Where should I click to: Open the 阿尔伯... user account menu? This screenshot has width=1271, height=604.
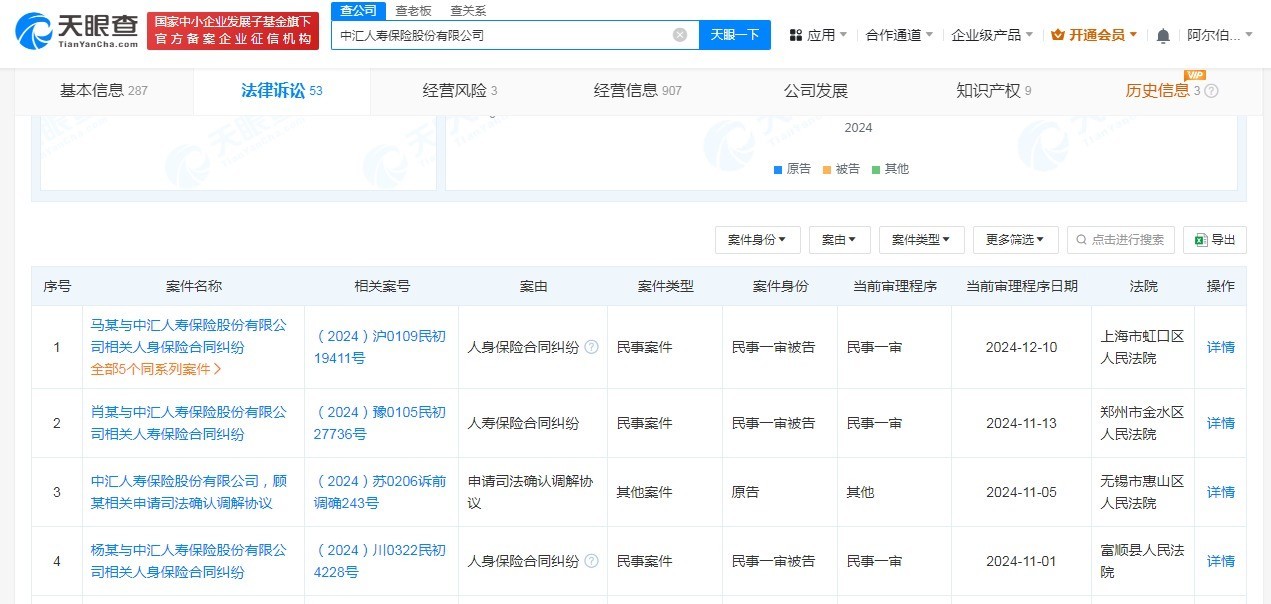tap(1220, 35)
